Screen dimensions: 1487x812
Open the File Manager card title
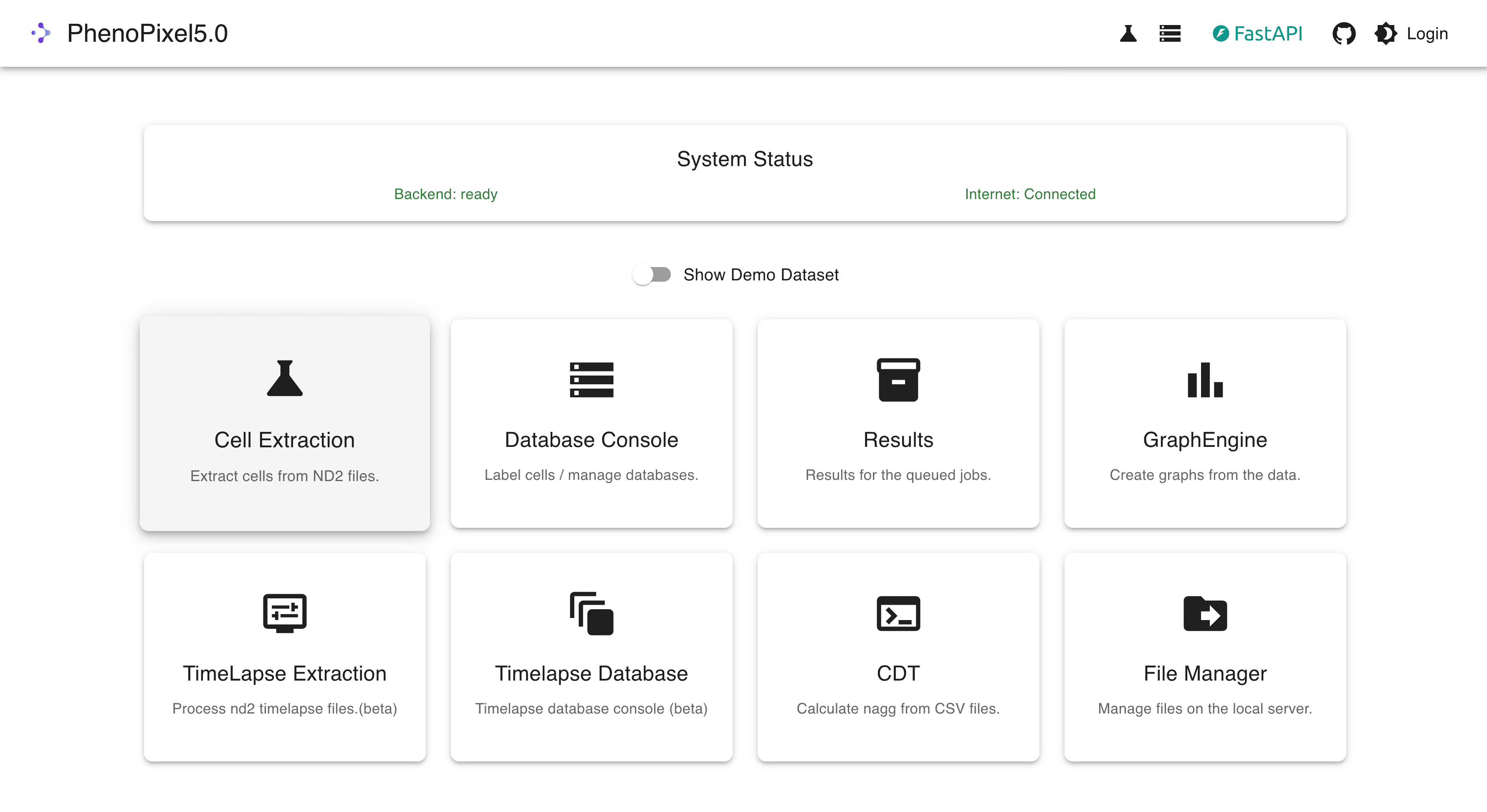click(x=1205, y=673)
